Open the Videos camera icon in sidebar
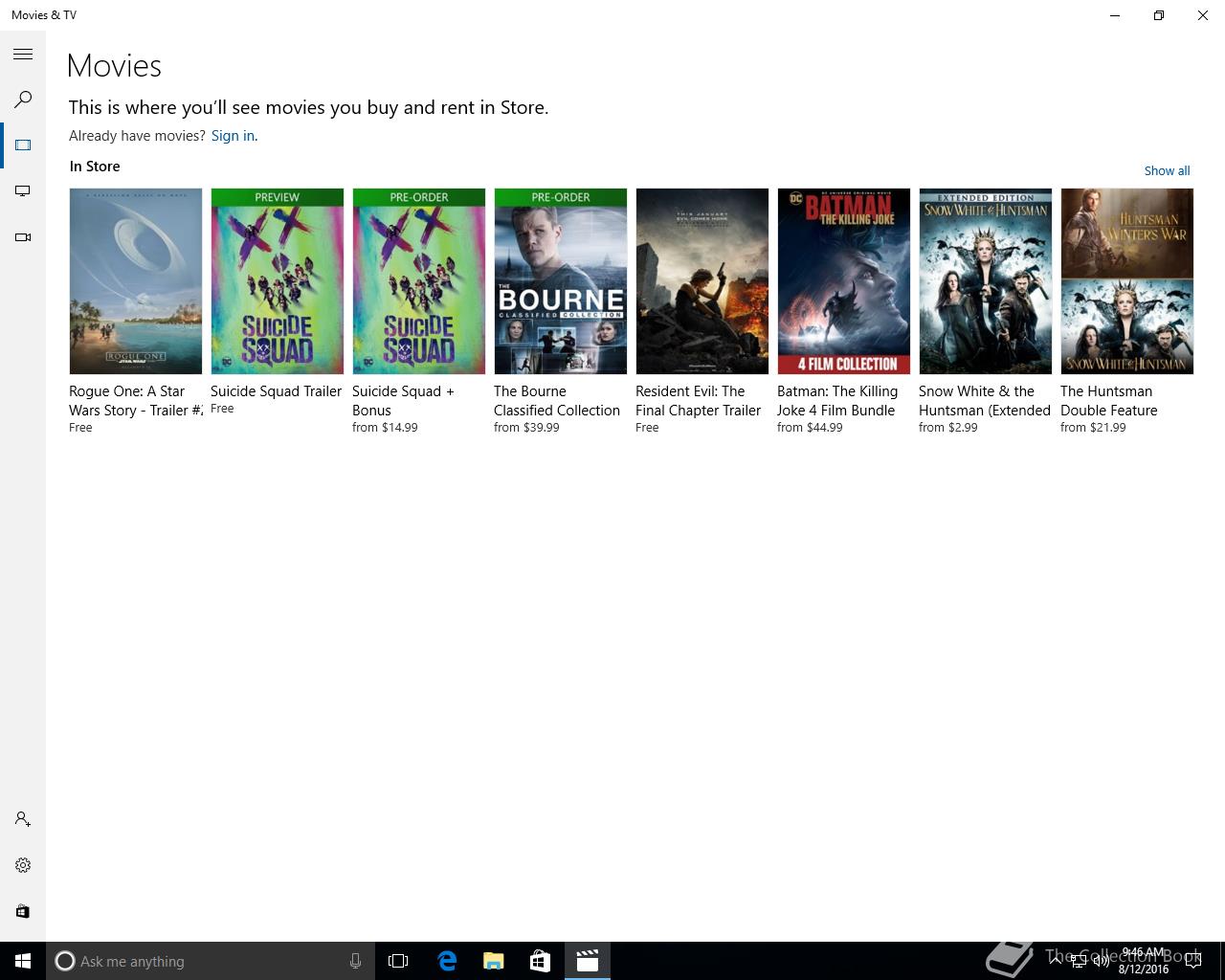This screenshot has height=980, width=1225. click(x=23, y=237)
